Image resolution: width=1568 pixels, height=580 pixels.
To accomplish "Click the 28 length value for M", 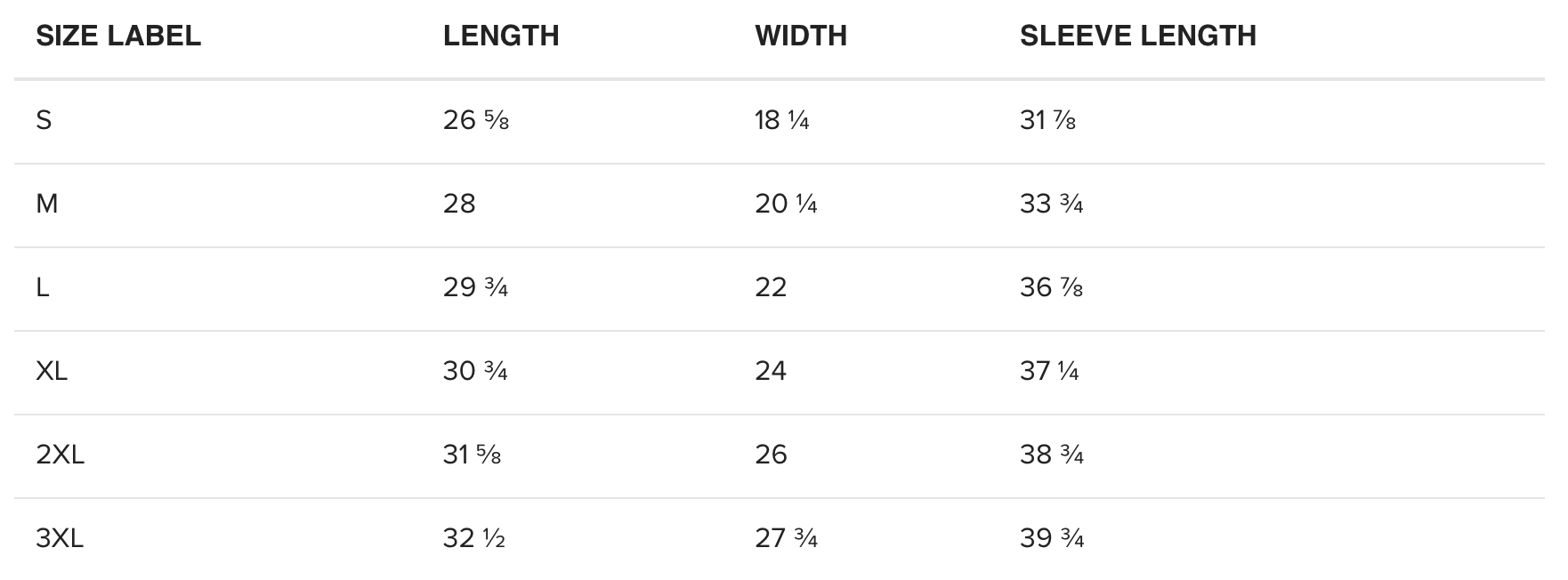I will (x=459, y=204).
